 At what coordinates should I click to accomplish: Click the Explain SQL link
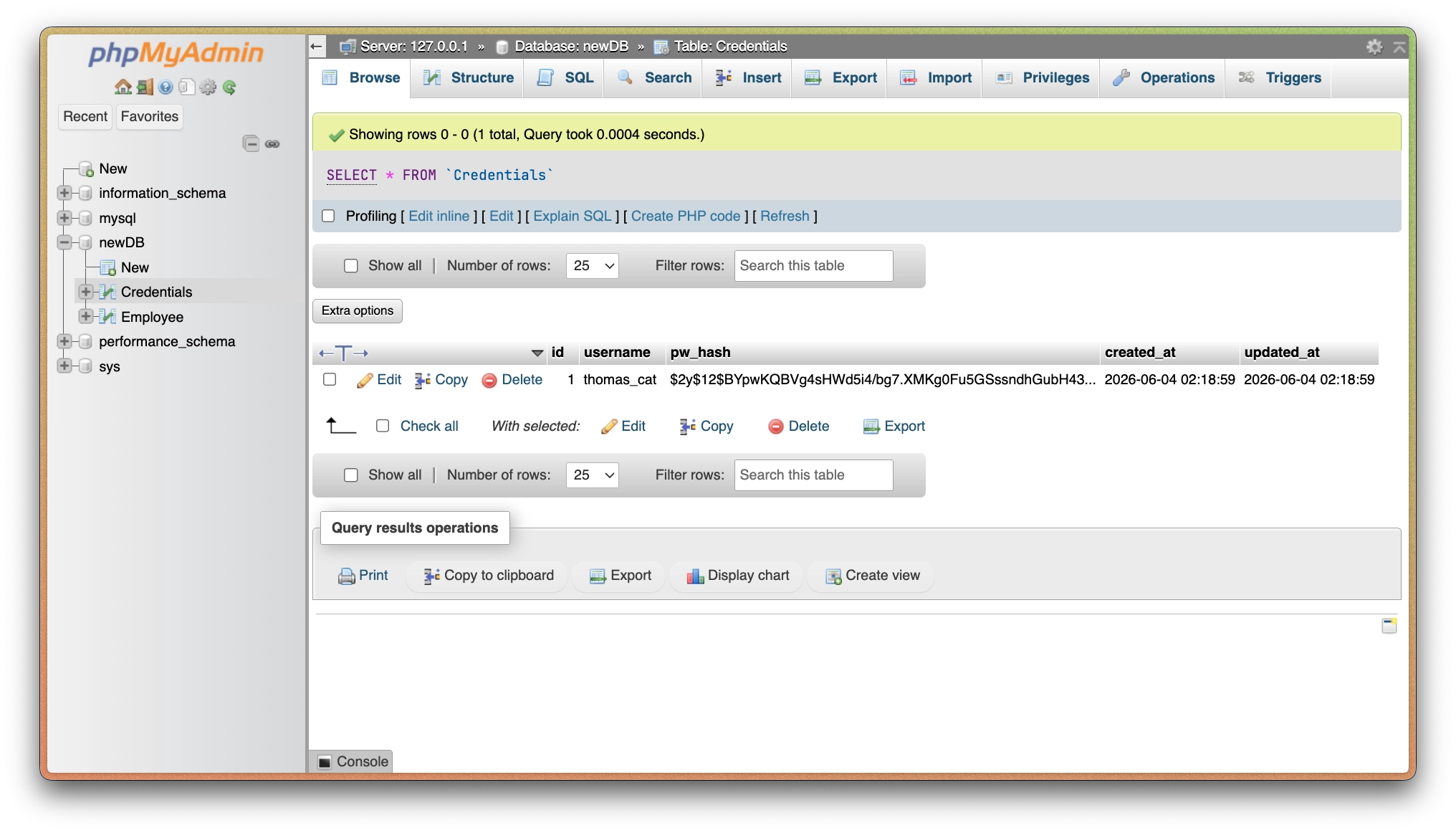coord(573,216)
